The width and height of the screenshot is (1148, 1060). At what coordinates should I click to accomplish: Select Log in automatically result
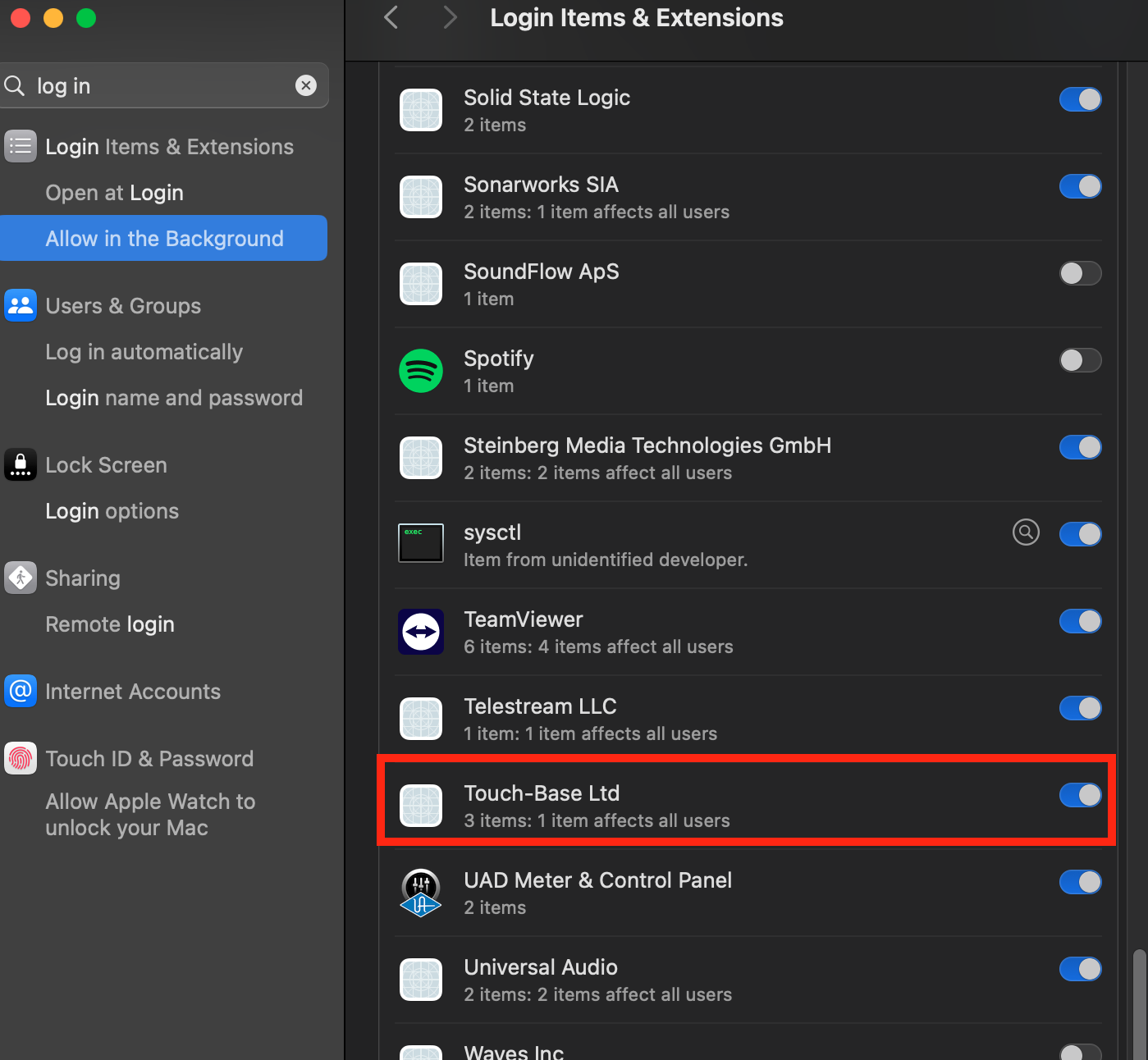pos(164,352)
